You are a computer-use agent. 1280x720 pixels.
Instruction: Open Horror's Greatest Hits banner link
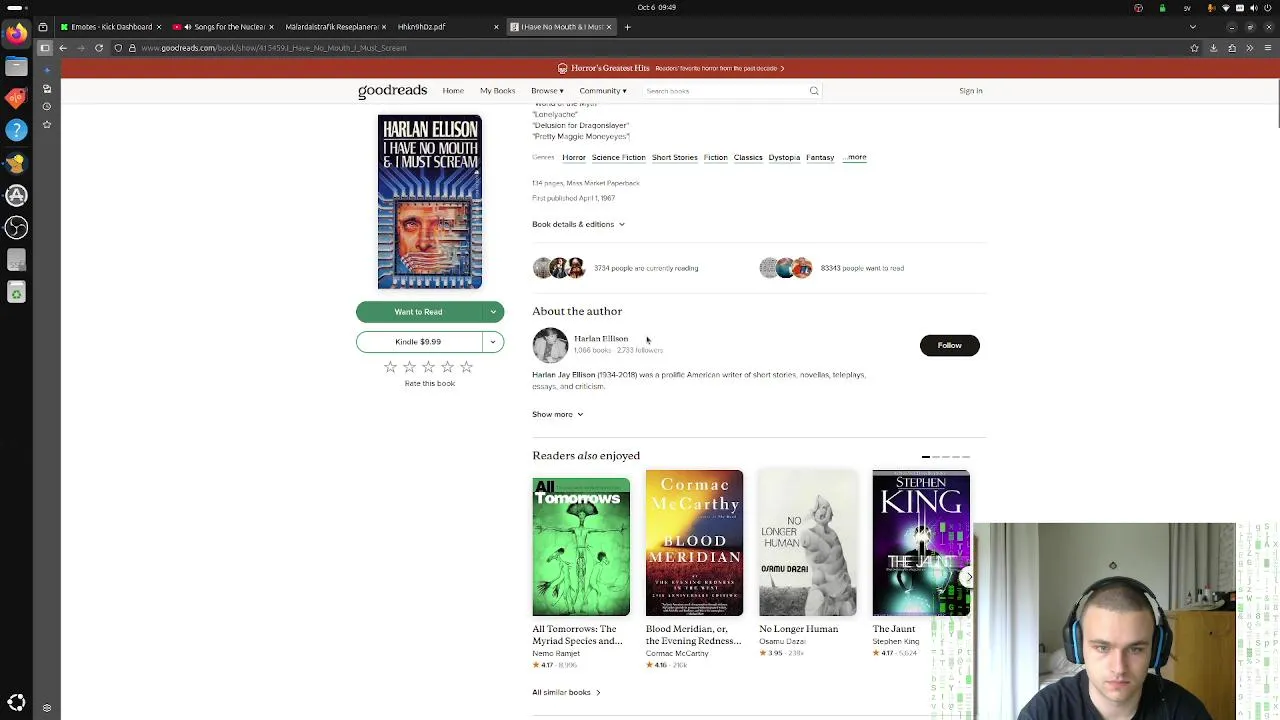(x=670, y=68)
